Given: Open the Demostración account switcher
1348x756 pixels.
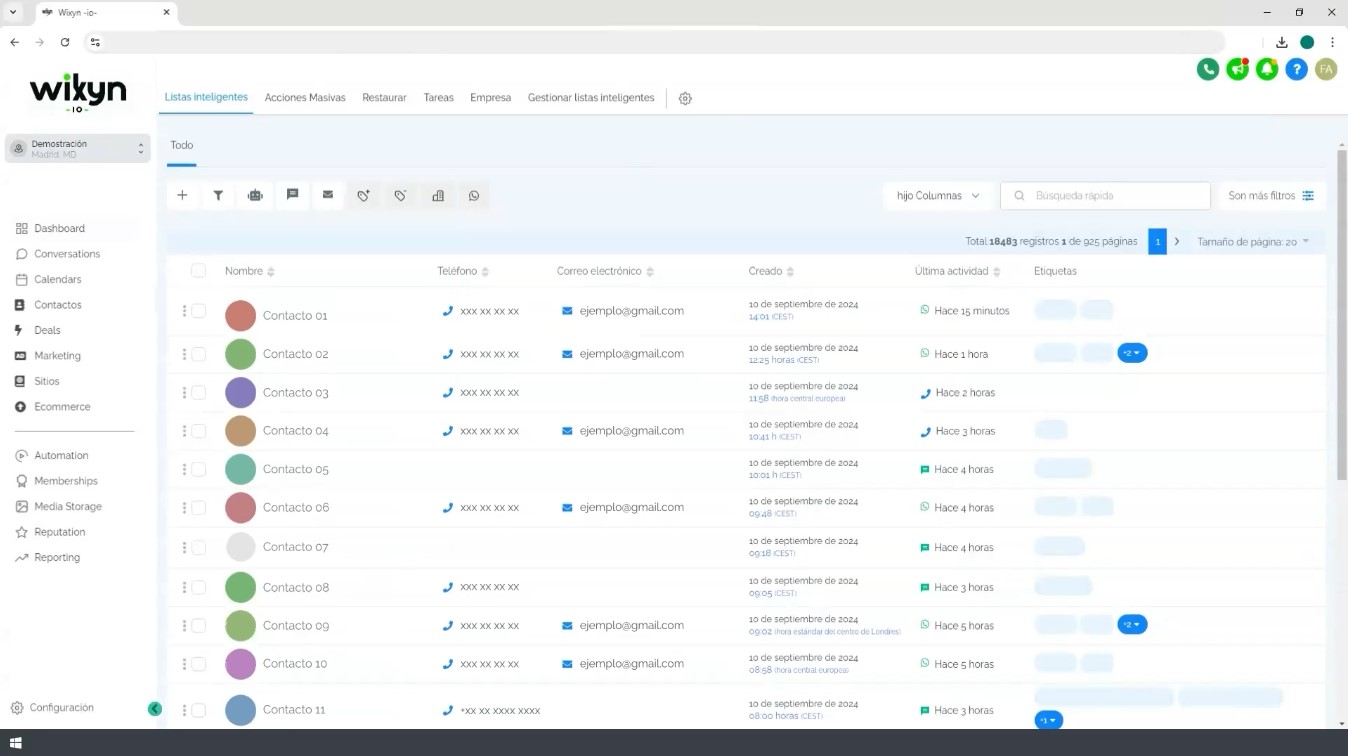Looking at the screenshot, I should [78, 149].
